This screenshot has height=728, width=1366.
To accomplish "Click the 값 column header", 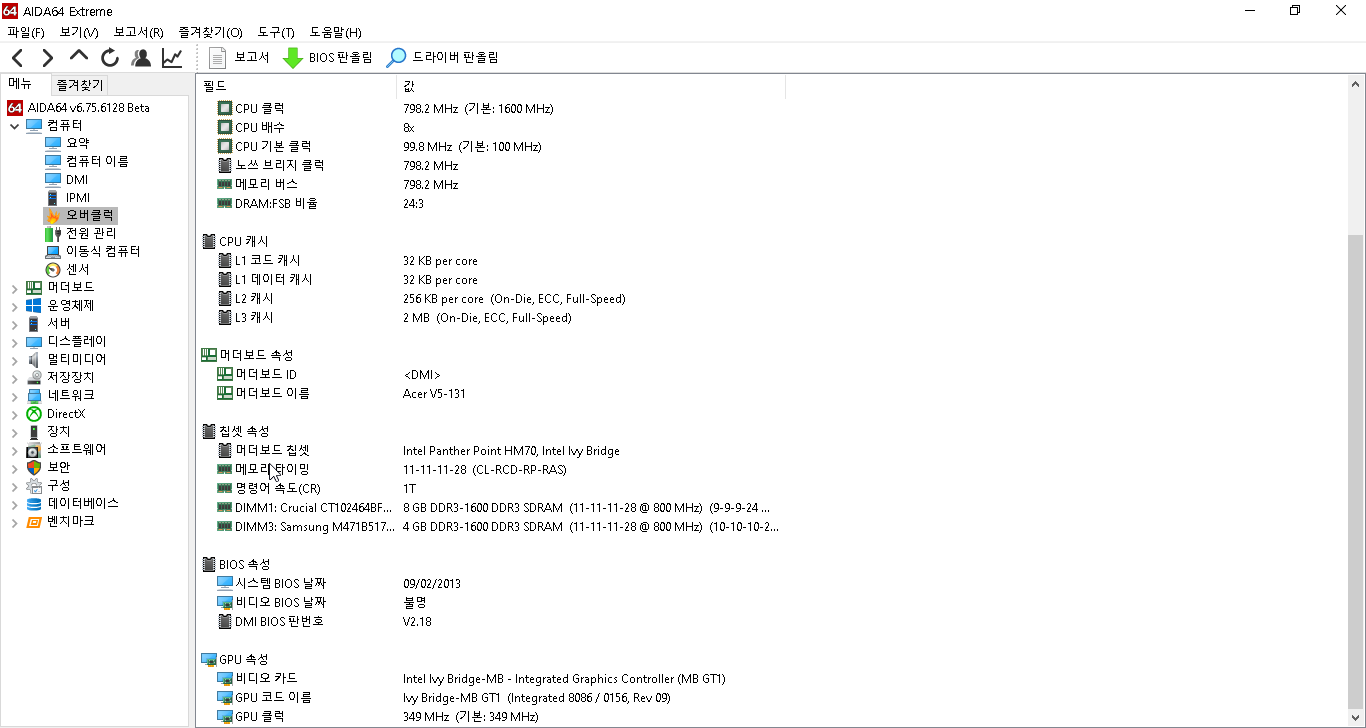I will pos(591,86).
